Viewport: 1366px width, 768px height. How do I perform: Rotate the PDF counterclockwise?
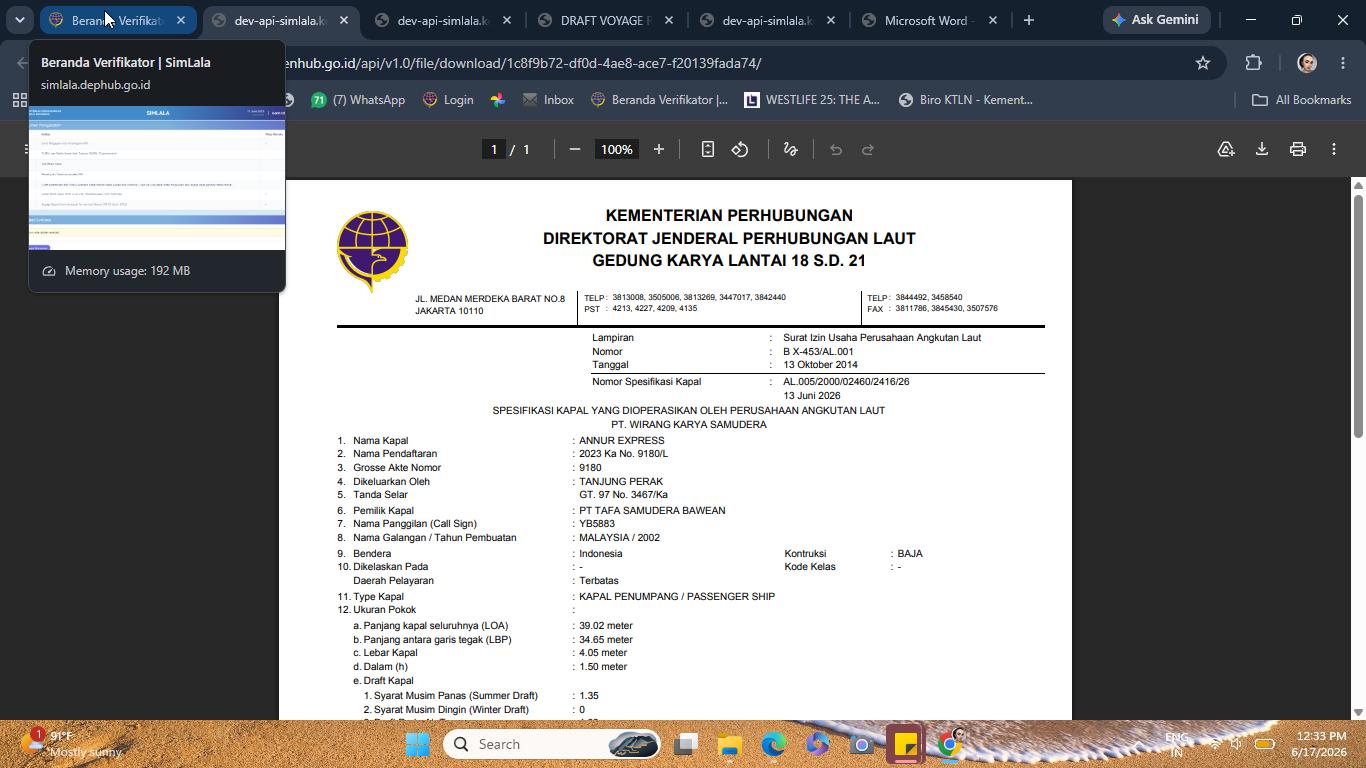740,149
